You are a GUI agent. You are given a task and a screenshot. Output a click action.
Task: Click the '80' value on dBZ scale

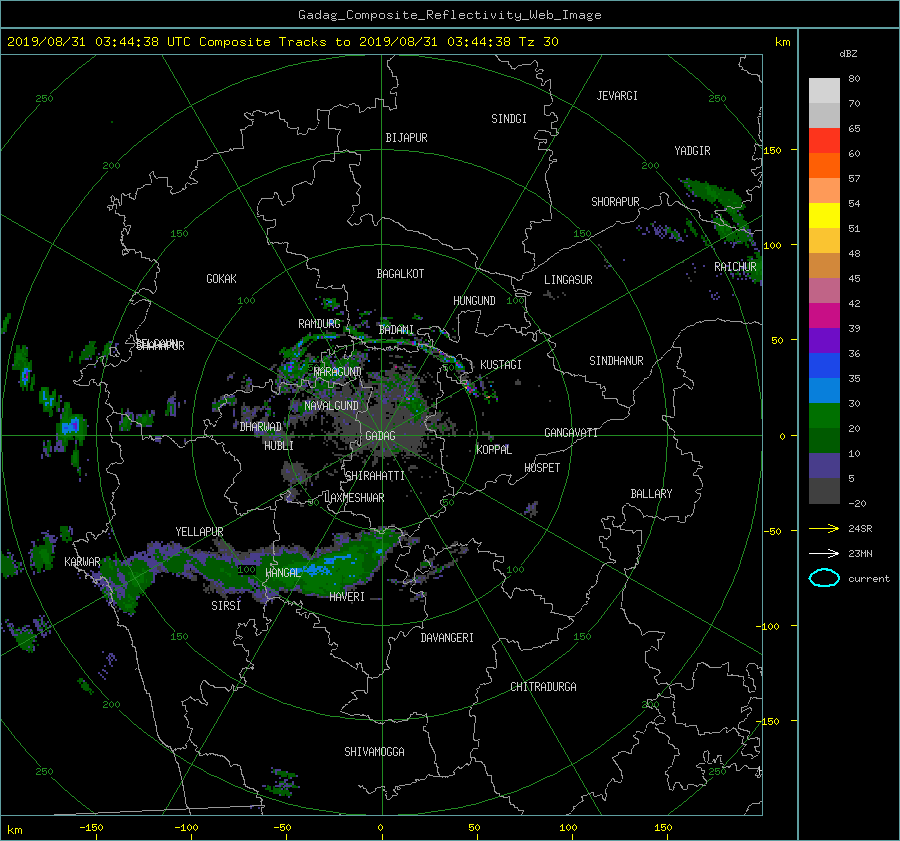[x=854, y=79]
